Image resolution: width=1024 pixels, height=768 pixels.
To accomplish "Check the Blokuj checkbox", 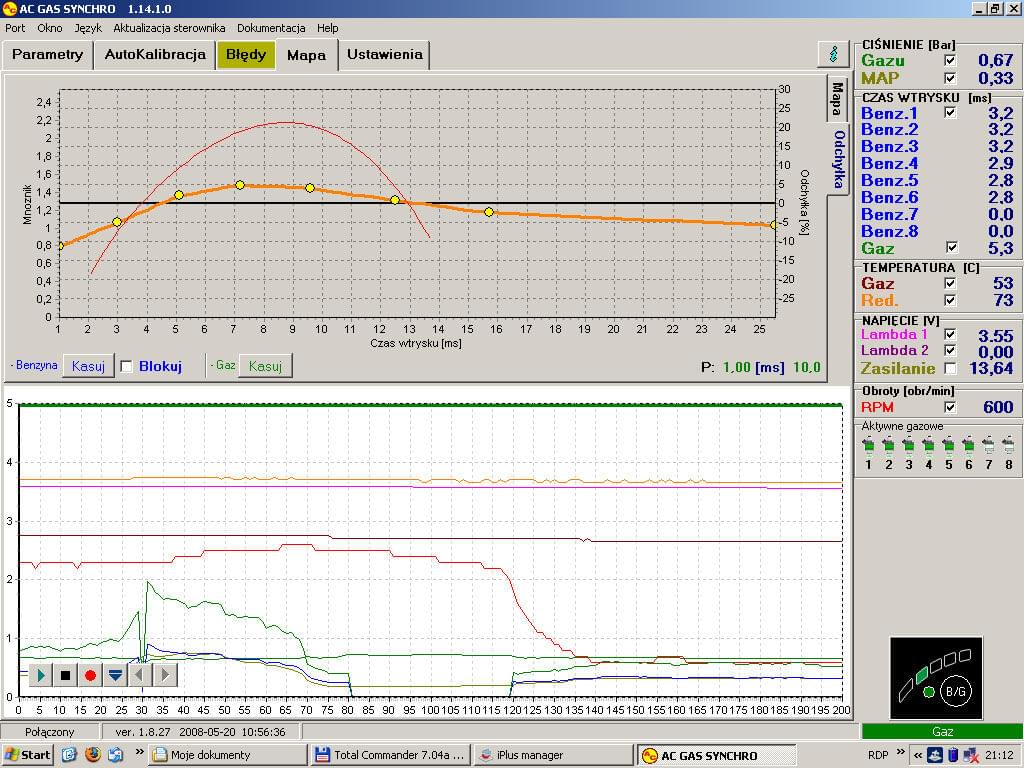I will tap(127, 366).
